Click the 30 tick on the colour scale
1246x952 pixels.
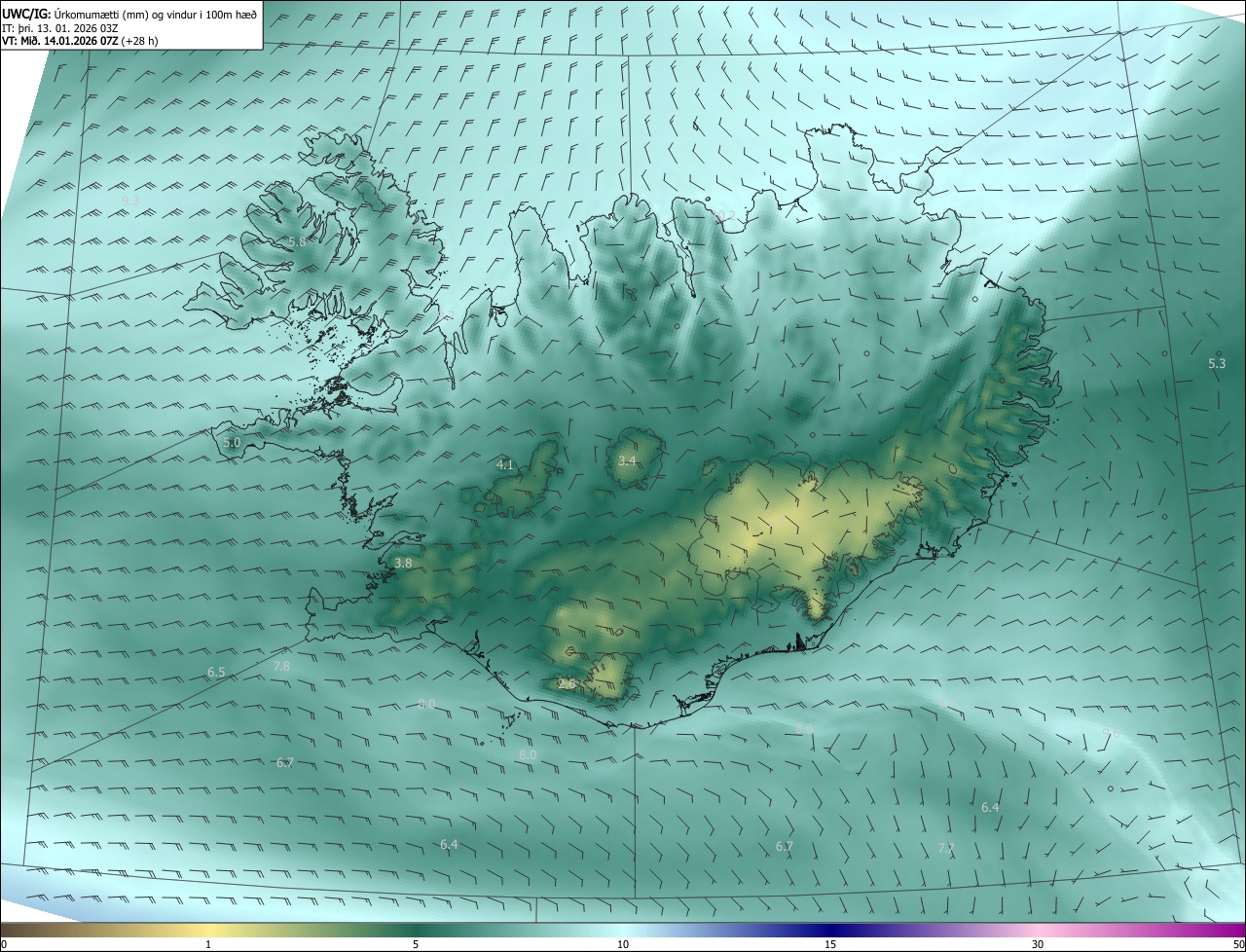[x=1038, y=944]
